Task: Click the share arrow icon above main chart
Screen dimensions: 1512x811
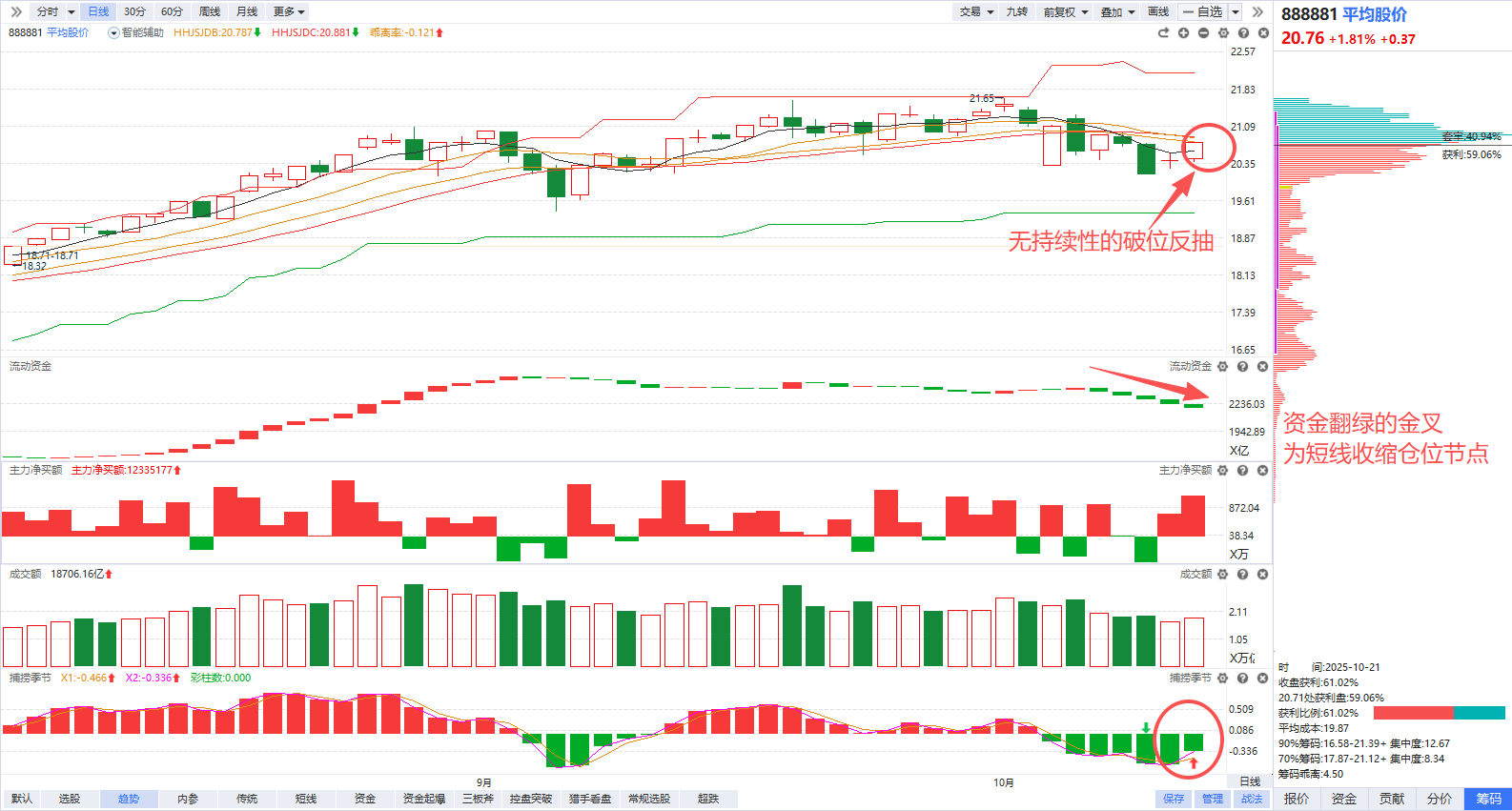Action: 1163,33
